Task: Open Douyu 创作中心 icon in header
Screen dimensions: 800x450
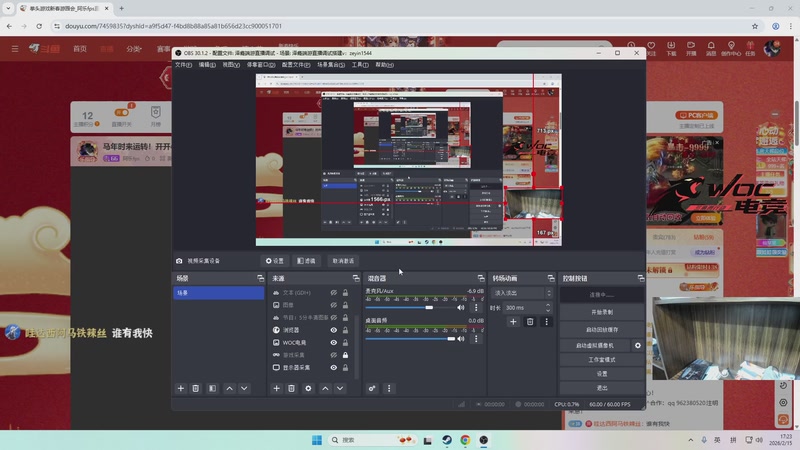Action: point(731,48)
